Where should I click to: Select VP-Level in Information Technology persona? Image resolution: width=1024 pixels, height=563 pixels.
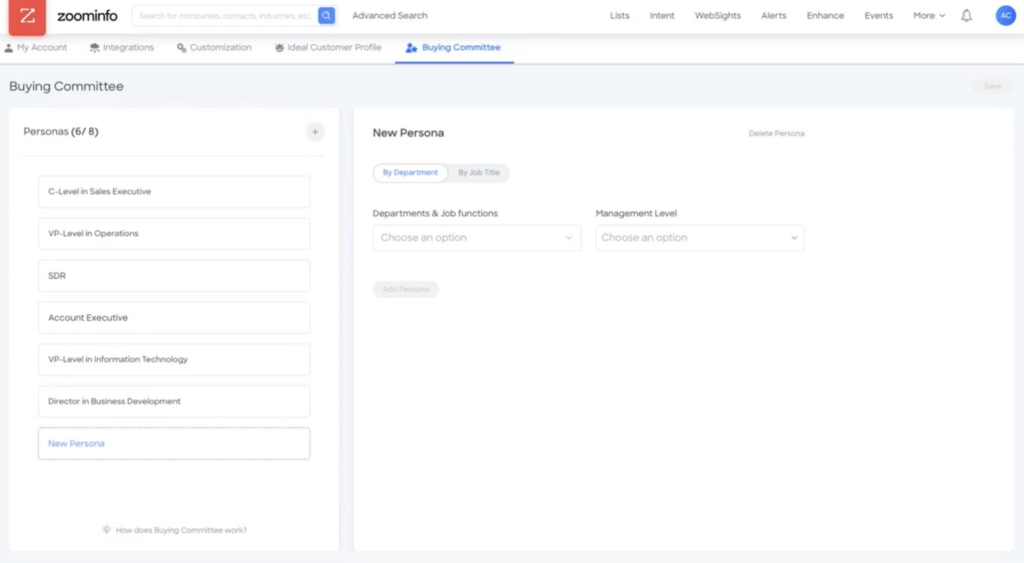coord(174,359)
